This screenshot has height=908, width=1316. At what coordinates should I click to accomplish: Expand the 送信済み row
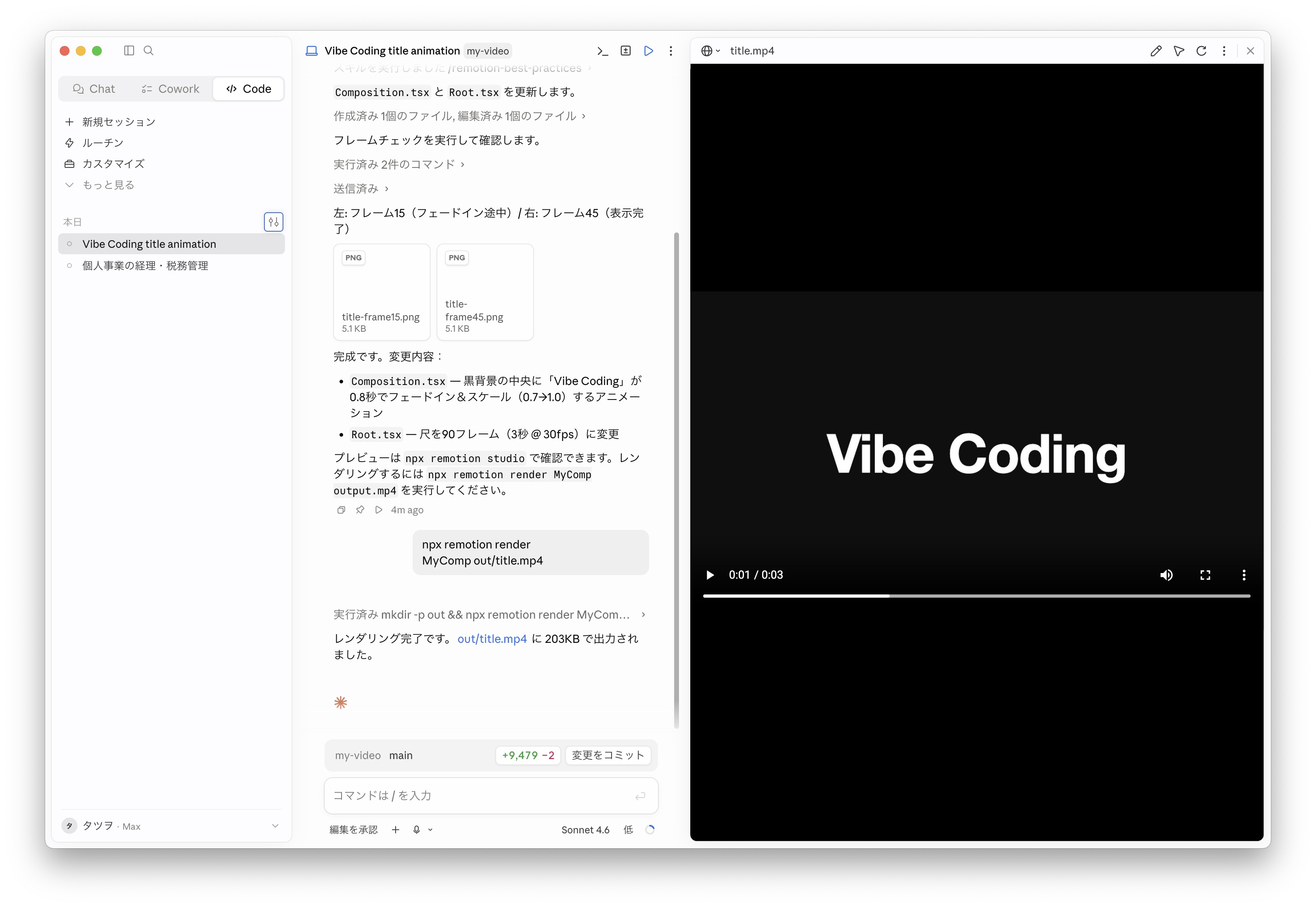tap(361, 188)
